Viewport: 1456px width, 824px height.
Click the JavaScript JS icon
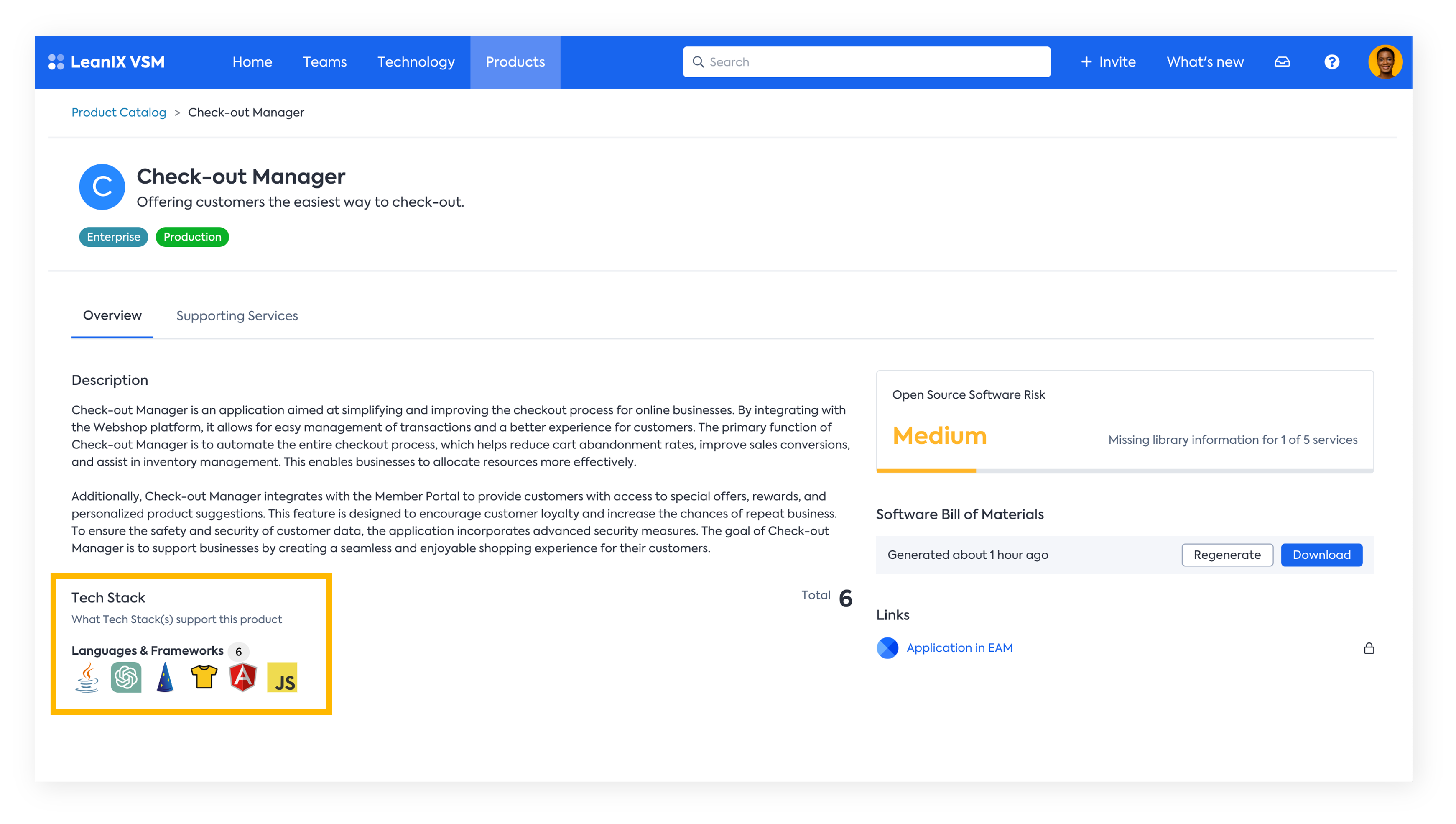coord(282,678)
